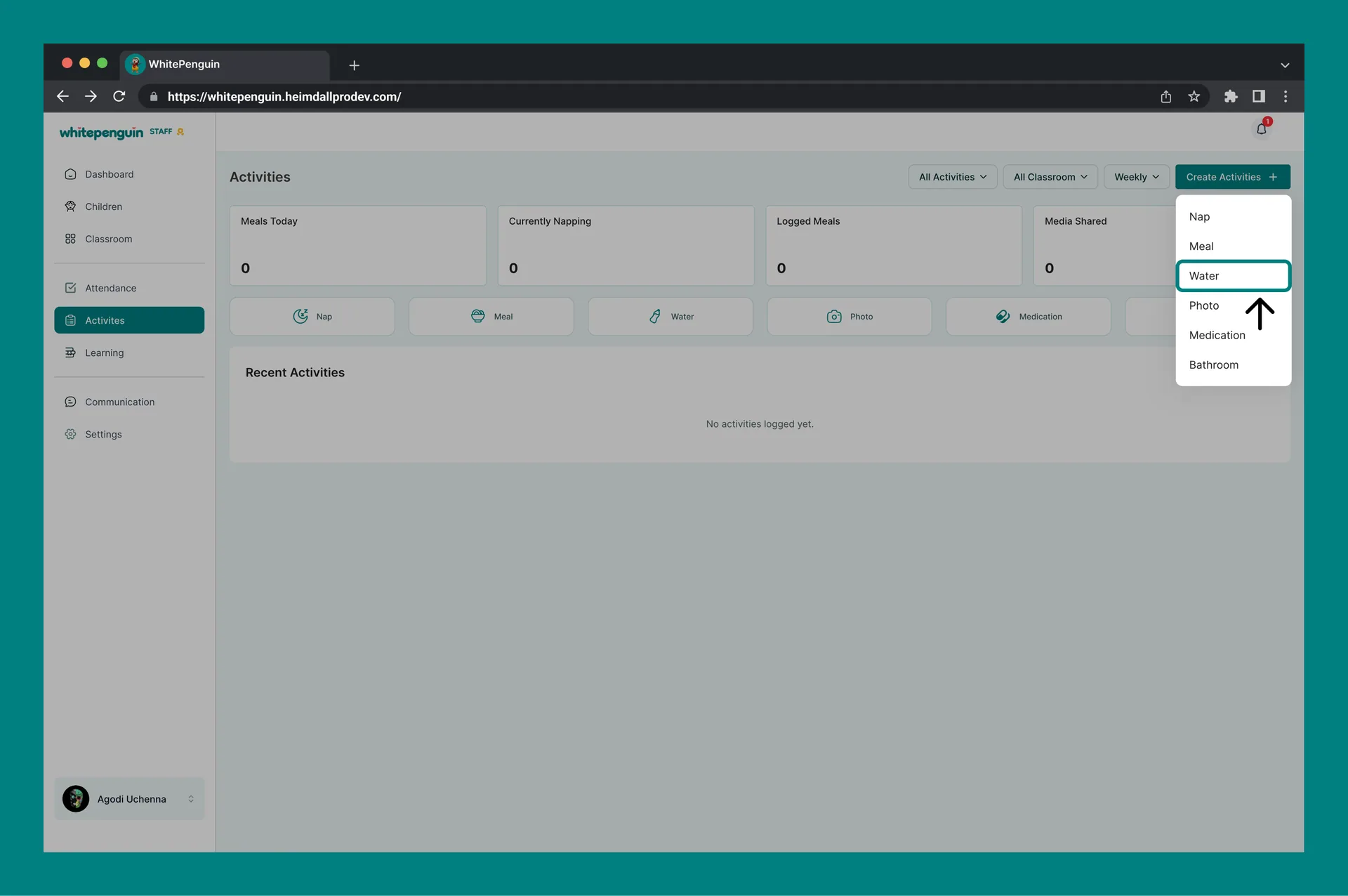Open a new browser tab with plus icon
The image size is (1348, 896).
(355, 65)
